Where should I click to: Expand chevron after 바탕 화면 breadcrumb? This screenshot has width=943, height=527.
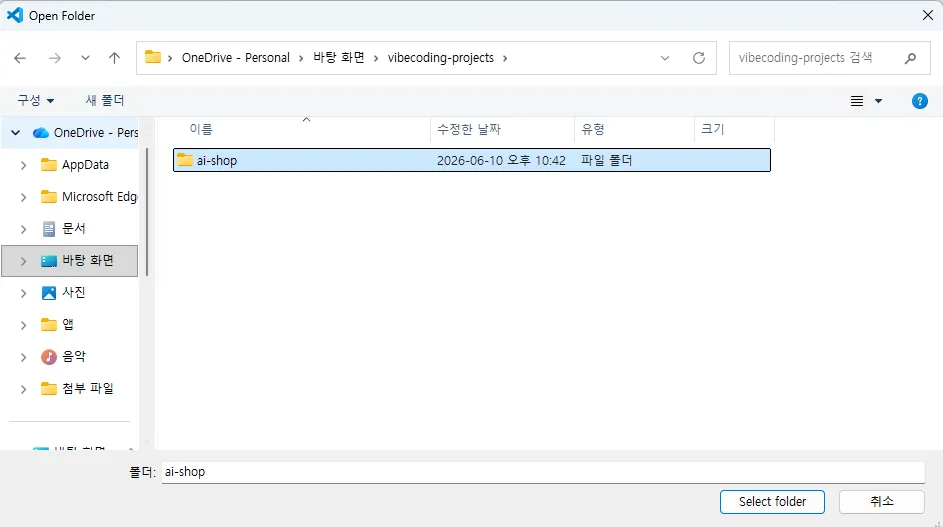pos(376,58)
